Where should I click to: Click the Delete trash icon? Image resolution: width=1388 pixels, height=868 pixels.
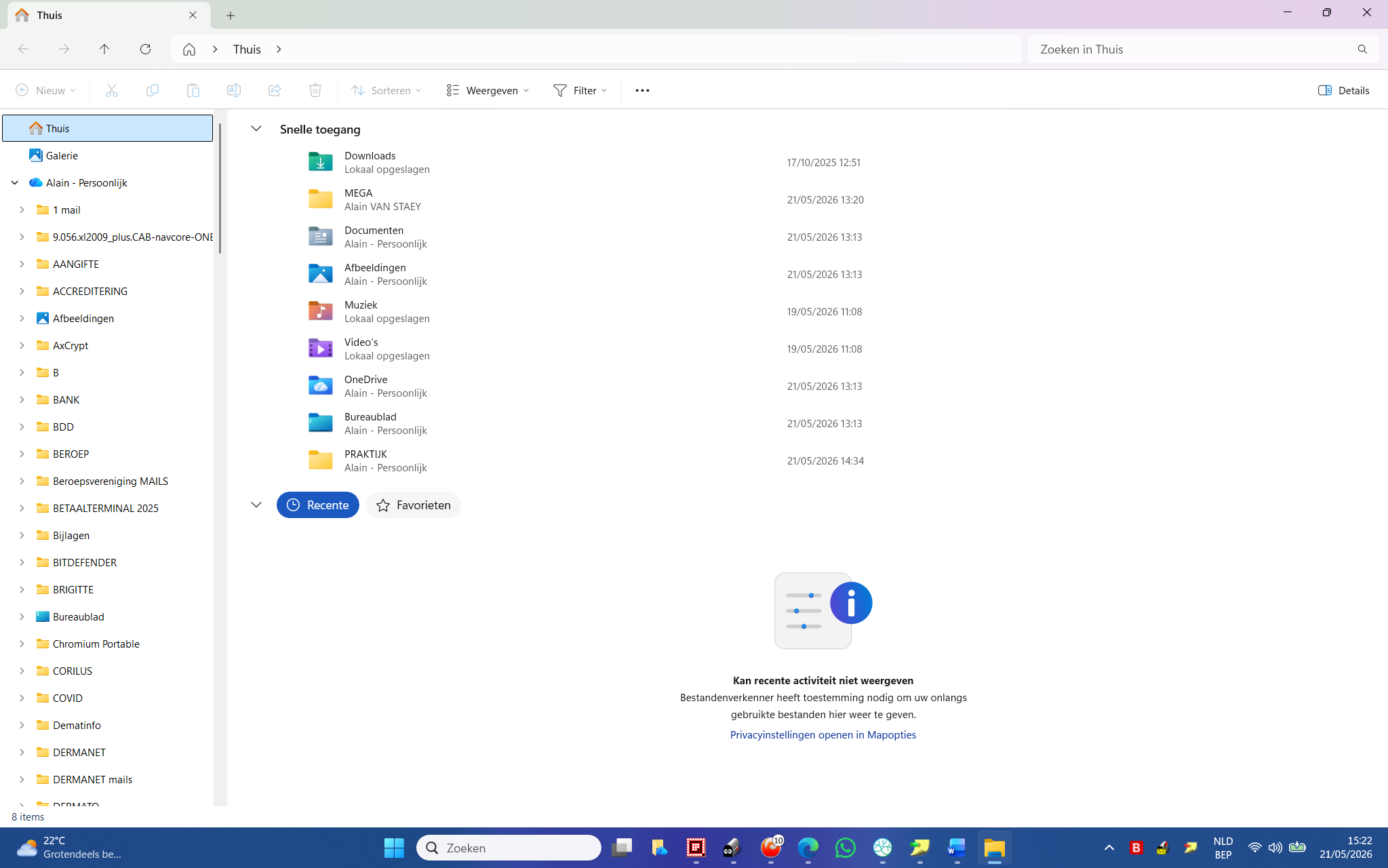315,90
